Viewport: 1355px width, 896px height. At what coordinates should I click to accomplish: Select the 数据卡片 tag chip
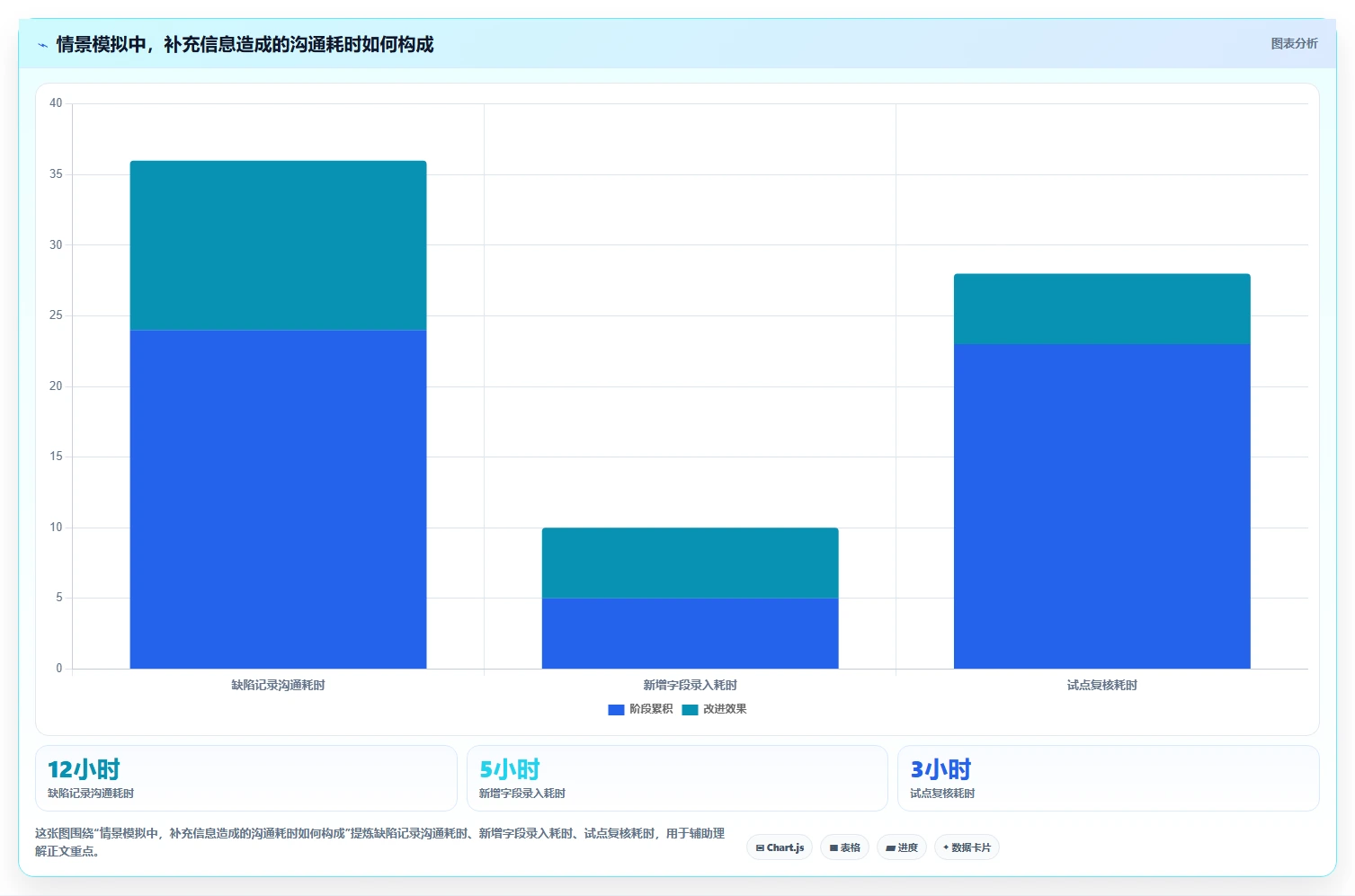[967, 847]
